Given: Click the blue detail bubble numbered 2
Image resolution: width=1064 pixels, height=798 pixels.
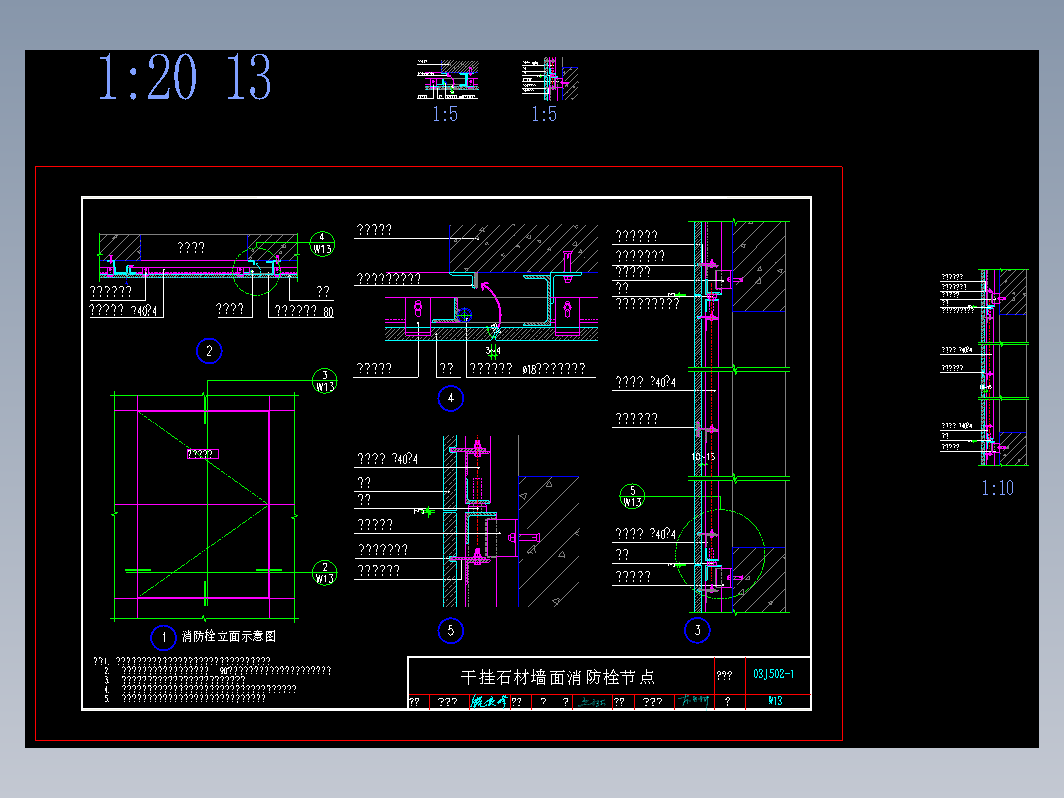Looking at the screenshot, I should [209, 351].
